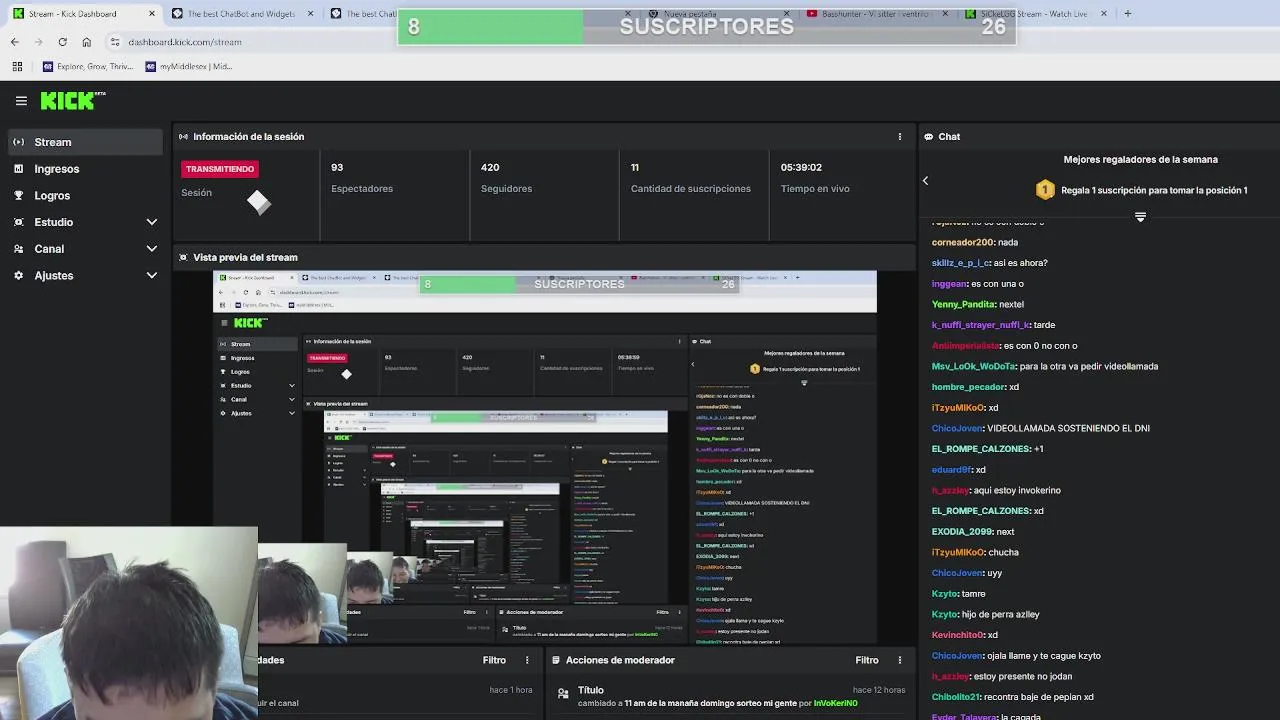Viewport: 1280px width, 720px height.
Task: Close the SICKeLGG Stream tab
Action: point(1104,14)
